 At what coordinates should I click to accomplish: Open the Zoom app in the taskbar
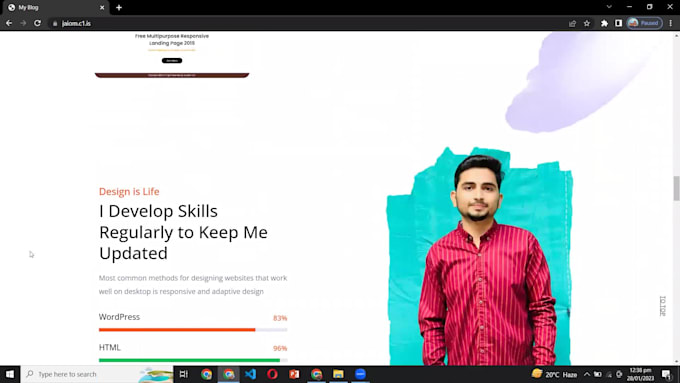coord(360,374)
